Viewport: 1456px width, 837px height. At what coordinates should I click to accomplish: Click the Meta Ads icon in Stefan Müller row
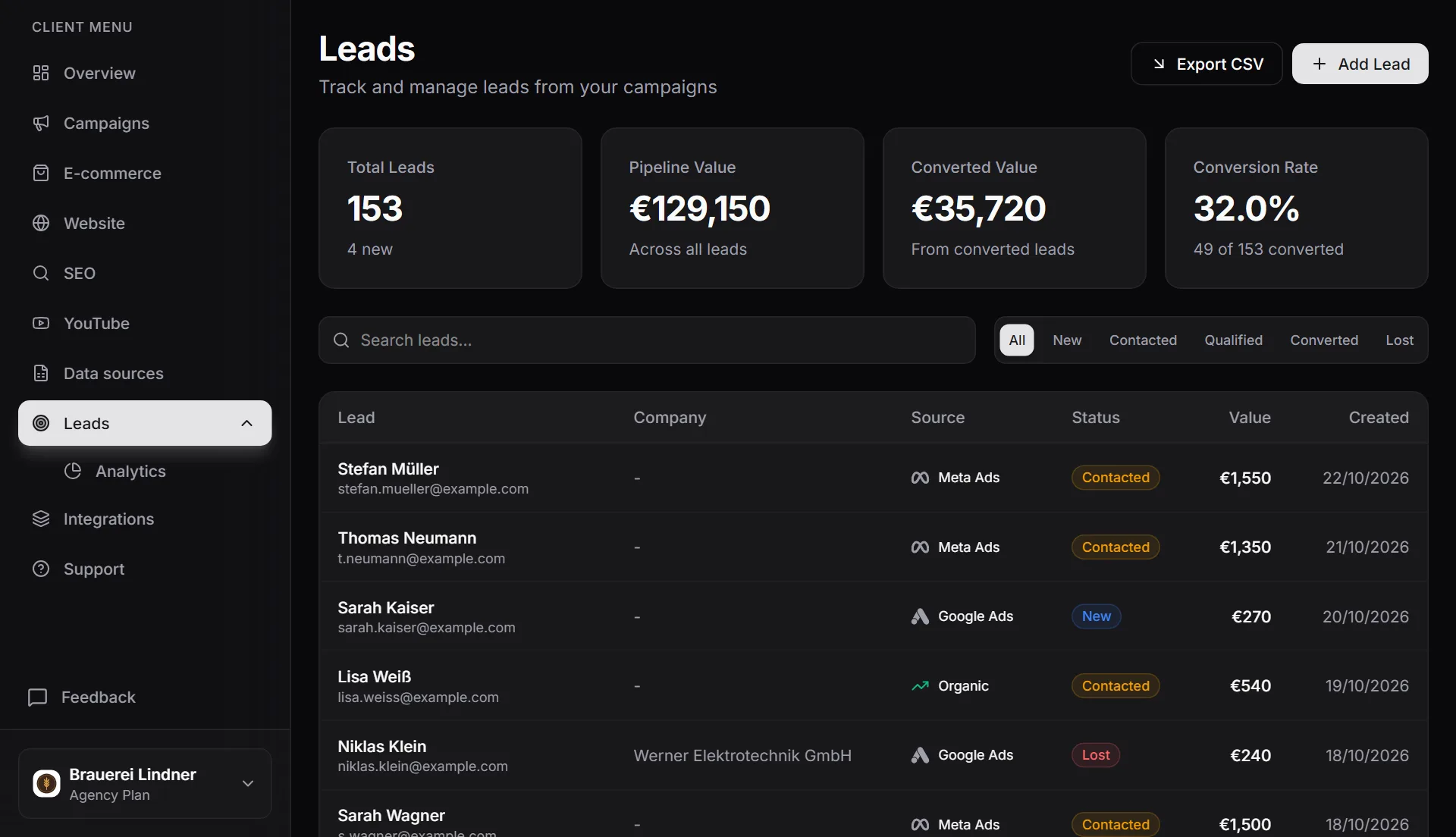(x=920, y=478)
